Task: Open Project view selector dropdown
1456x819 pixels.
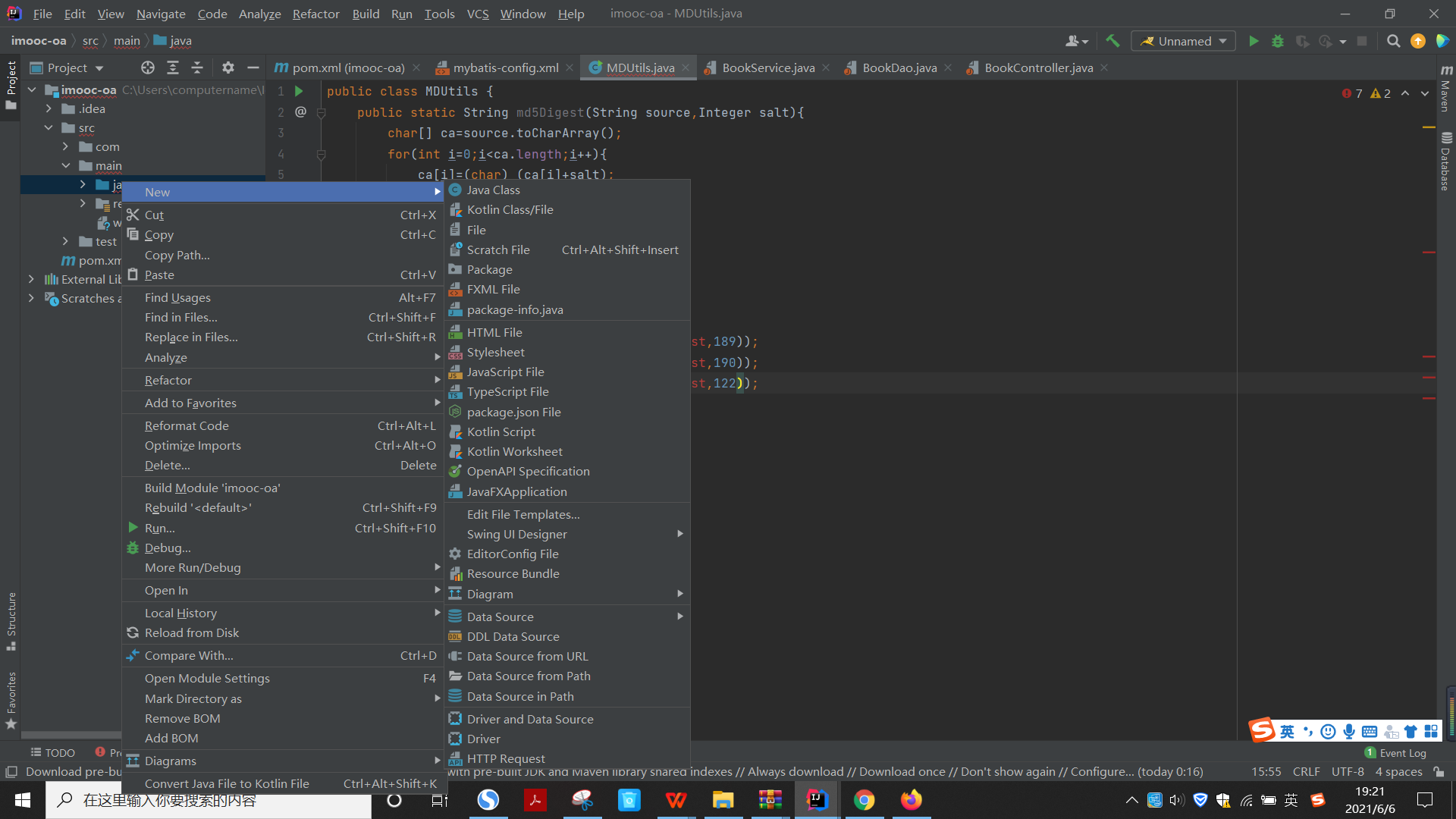Action: coord(67,67)
